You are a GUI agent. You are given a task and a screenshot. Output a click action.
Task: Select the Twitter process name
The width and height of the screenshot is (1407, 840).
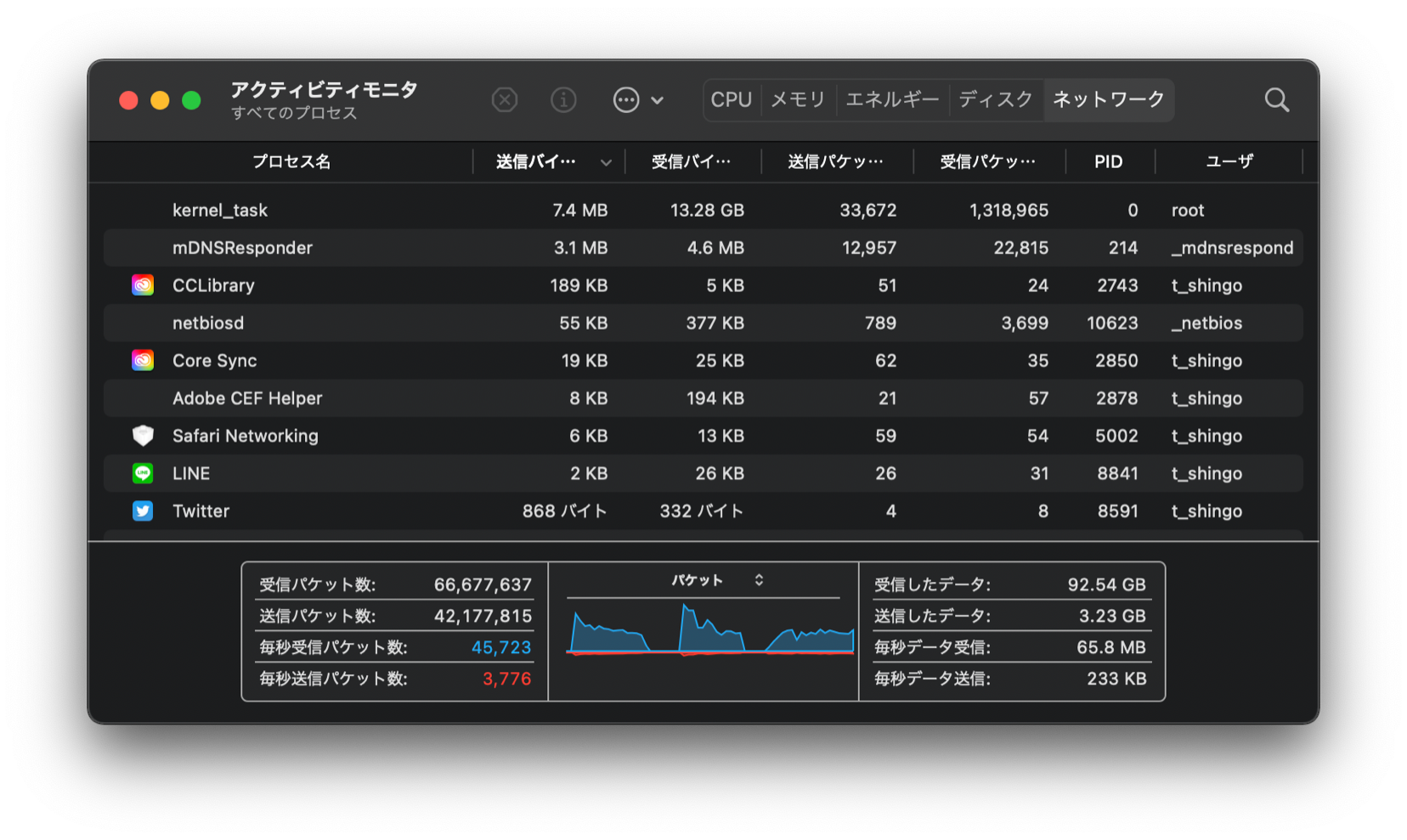coord(201,510)
